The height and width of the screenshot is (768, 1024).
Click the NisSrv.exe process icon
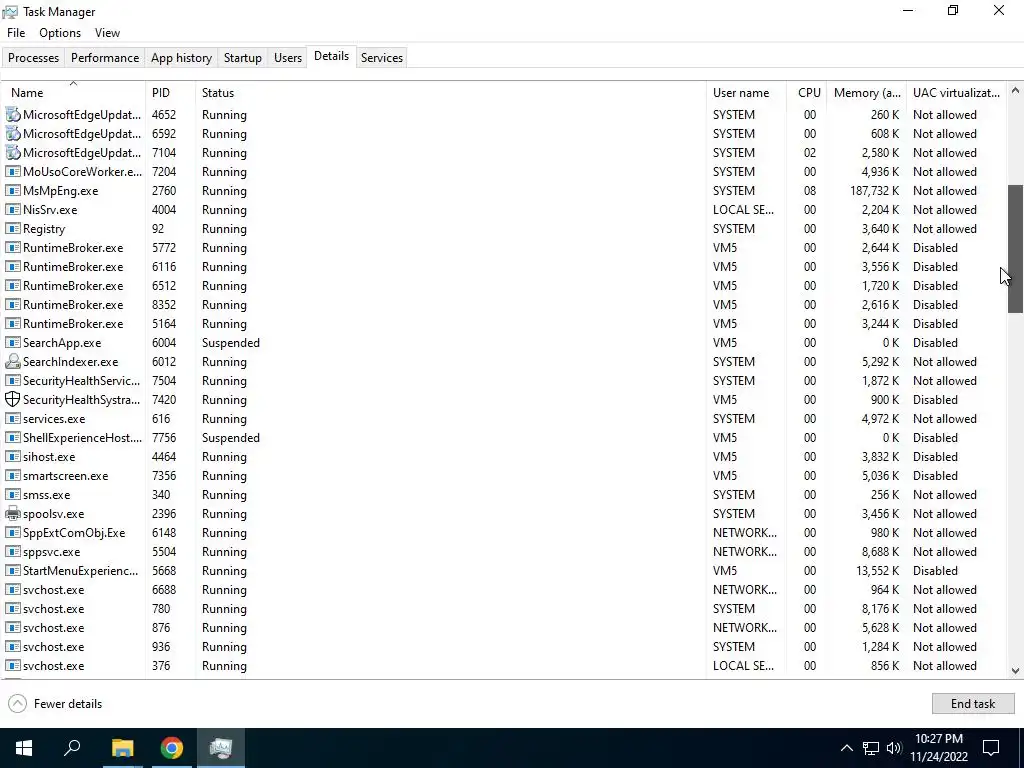point(12,210)
